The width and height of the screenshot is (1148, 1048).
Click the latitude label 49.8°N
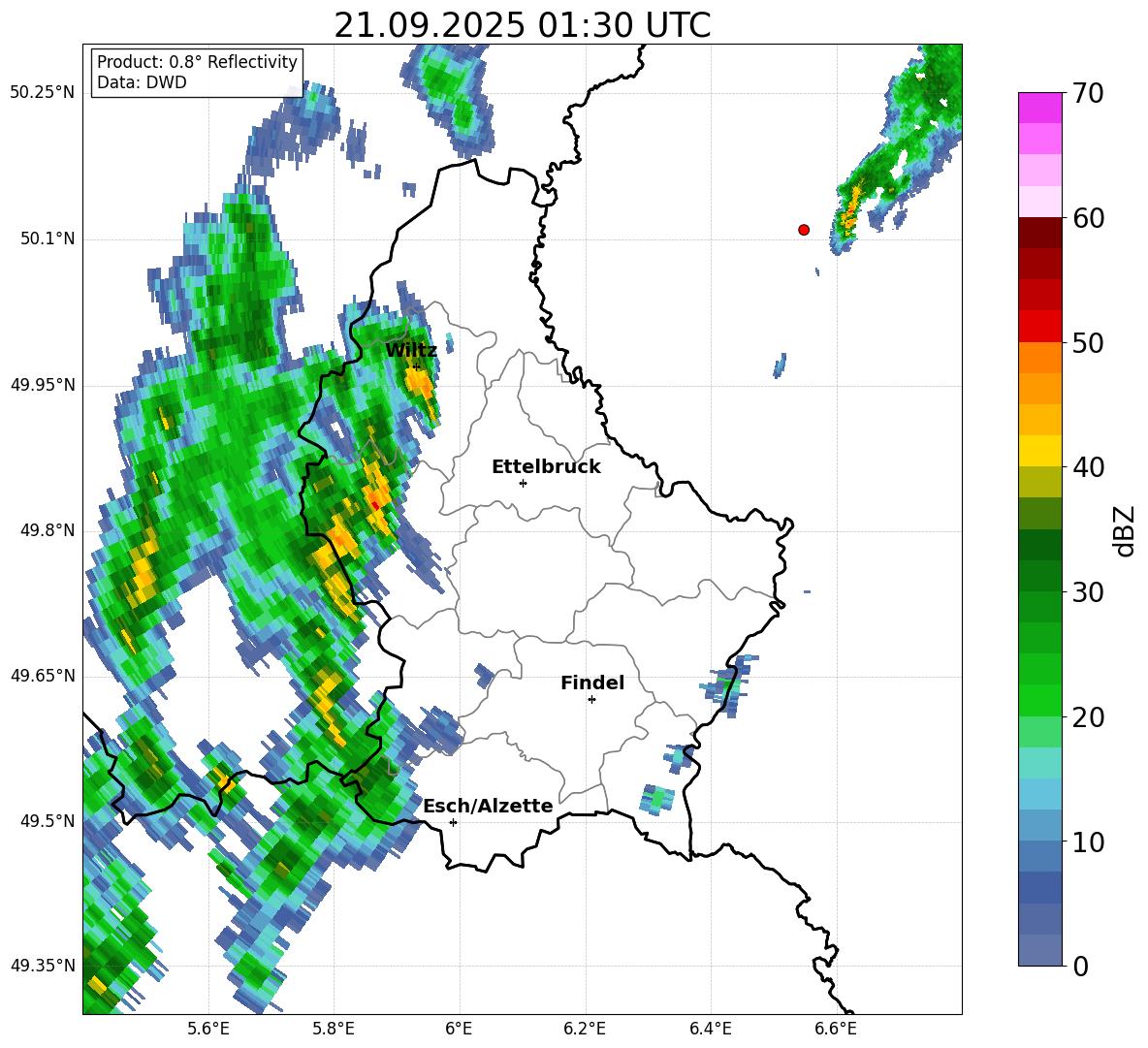[48, 530]
